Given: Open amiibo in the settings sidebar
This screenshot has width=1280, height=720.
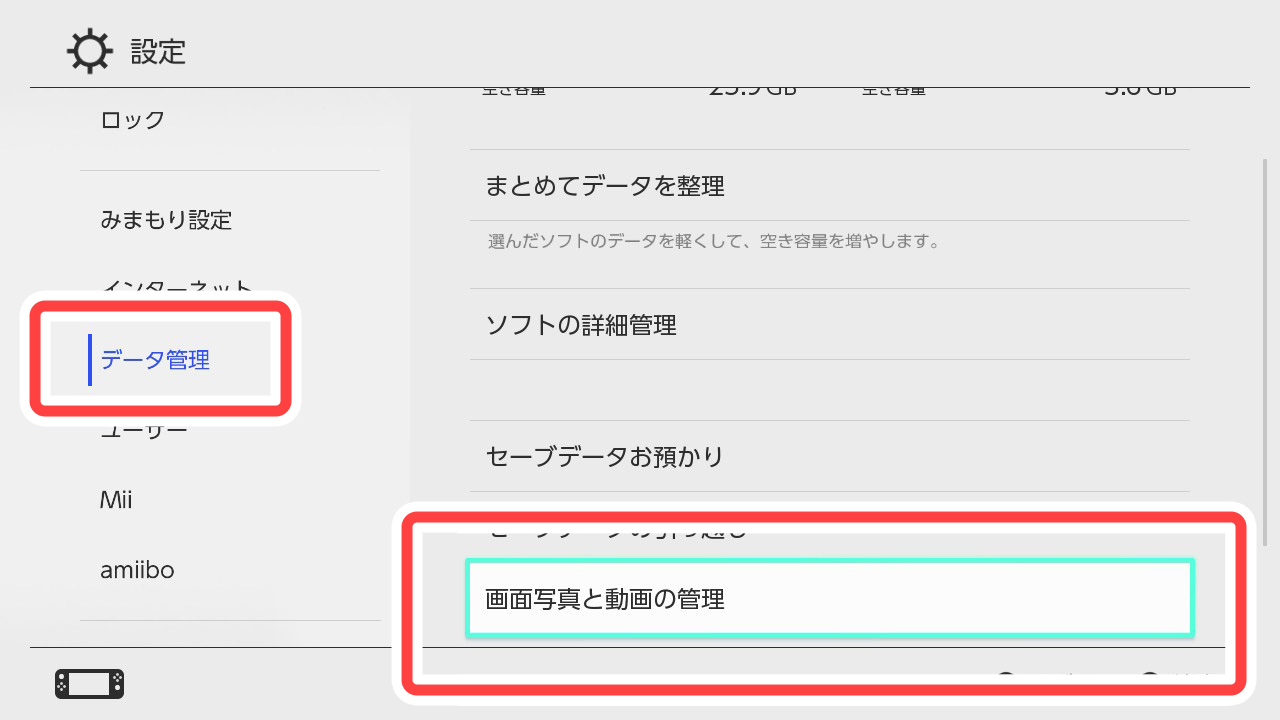Looking at the screenshot, I should click(x=137, y=570).
